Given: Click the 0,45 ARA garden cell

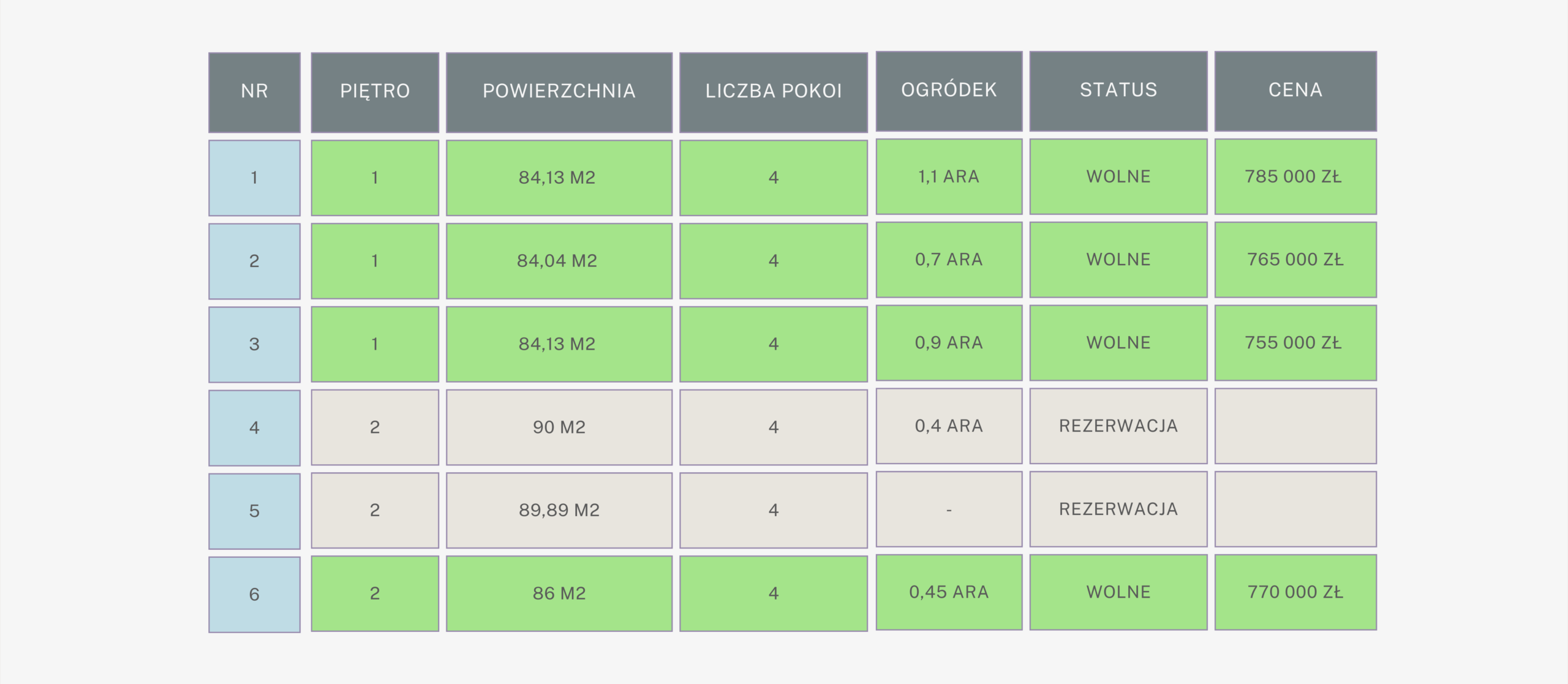Looking at the screenshot, I should [x=949, y=592].
